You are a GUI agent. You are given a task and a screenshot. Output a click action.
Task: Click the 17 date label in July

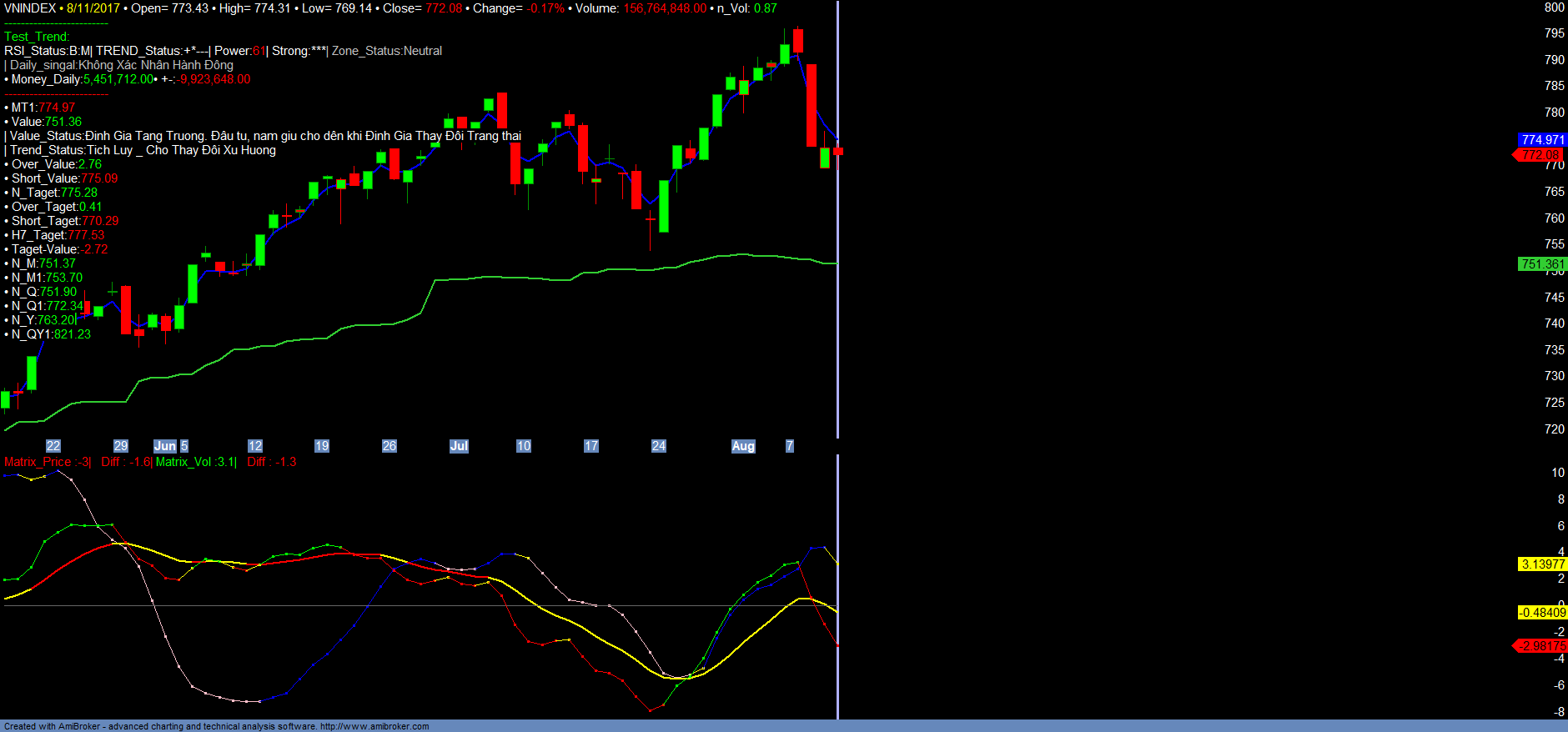tap(591, 446)
